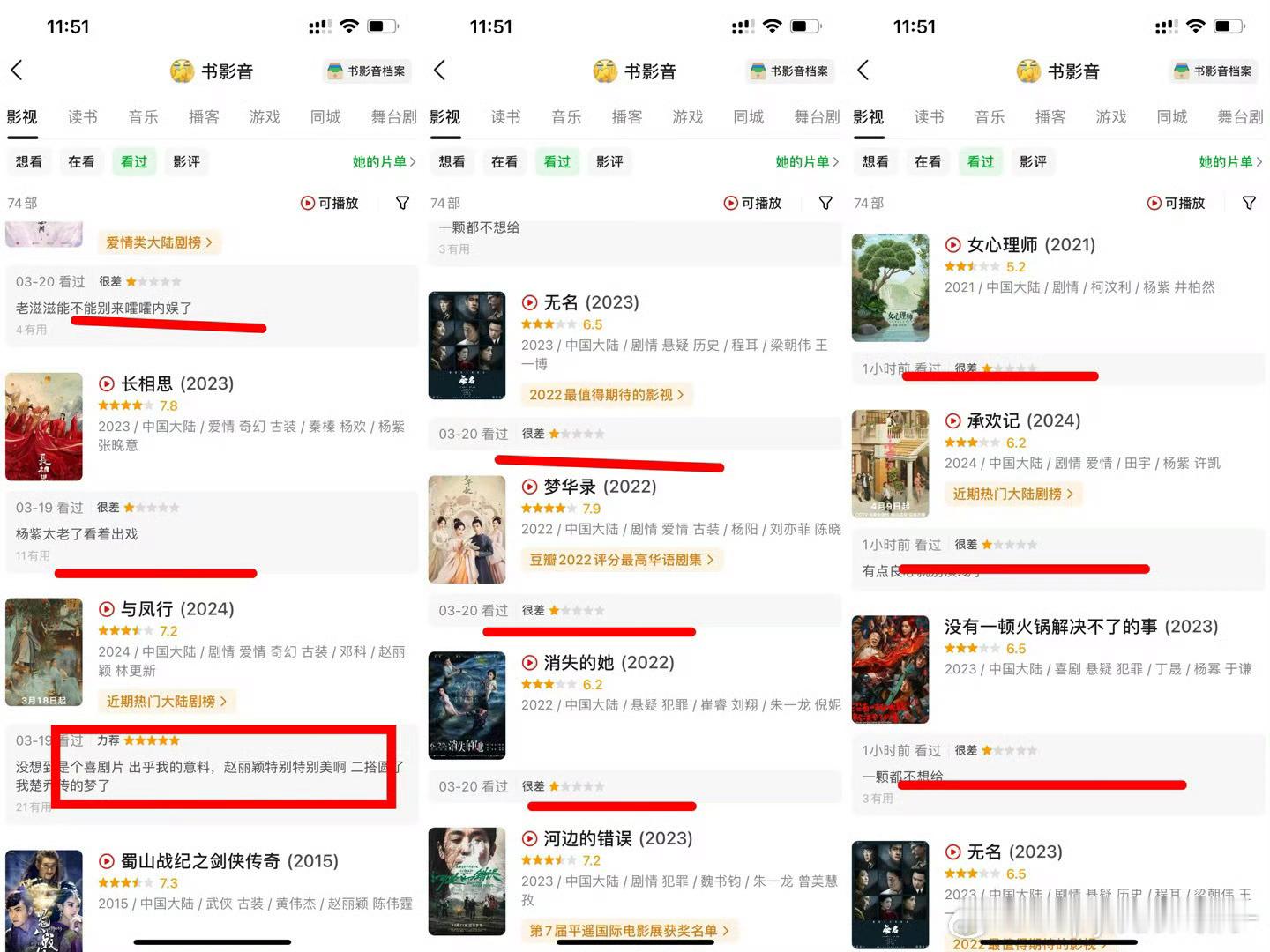1270x952 pixels.
Task: Tap the back arrow on the right panel
Action: 863,71
